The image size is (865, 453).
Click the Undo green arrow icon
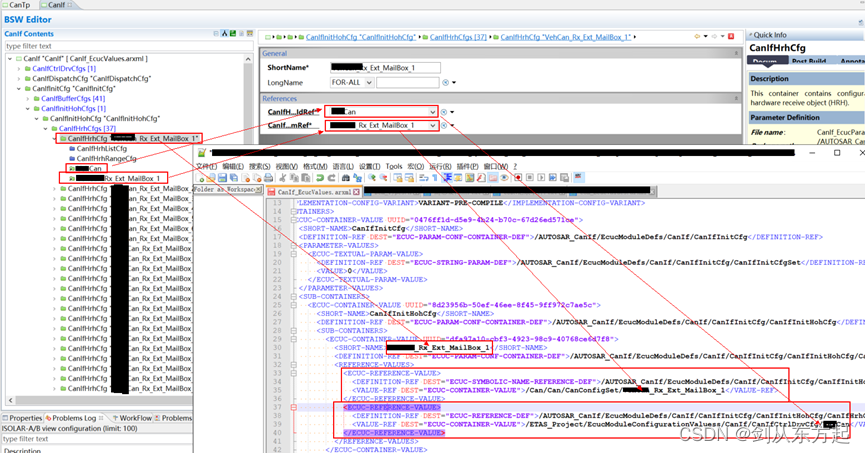click(320, 178)
